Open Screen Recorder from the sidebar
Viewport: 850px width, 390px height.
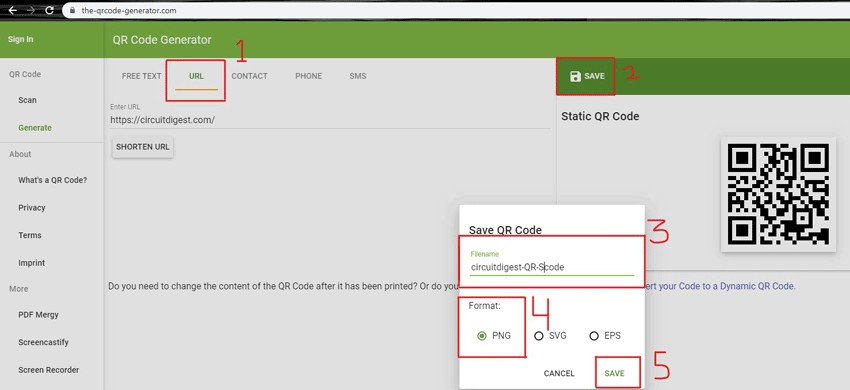coord(49,370)
